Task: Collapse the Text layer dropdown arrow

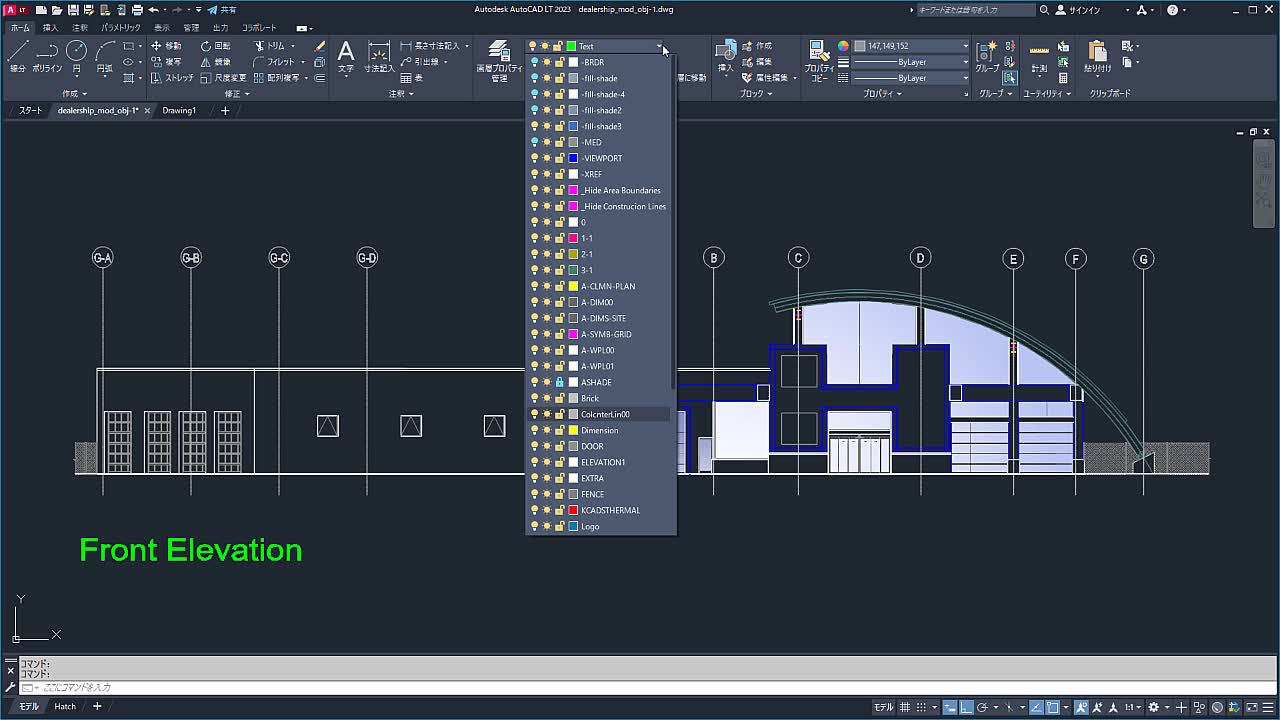Action: [x=659, y=46]
